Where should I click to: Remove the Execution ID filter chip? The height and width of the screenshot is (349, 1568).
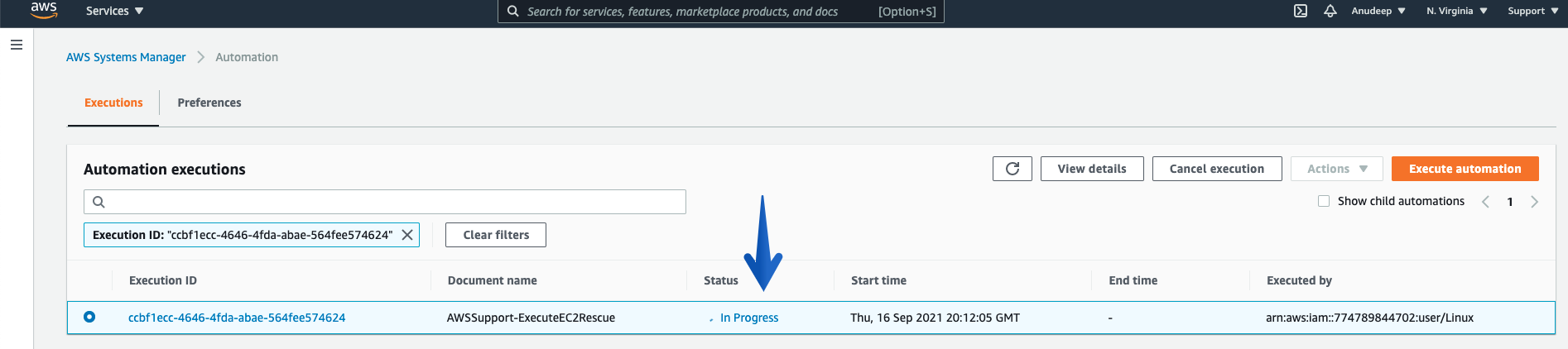(407, 235)
